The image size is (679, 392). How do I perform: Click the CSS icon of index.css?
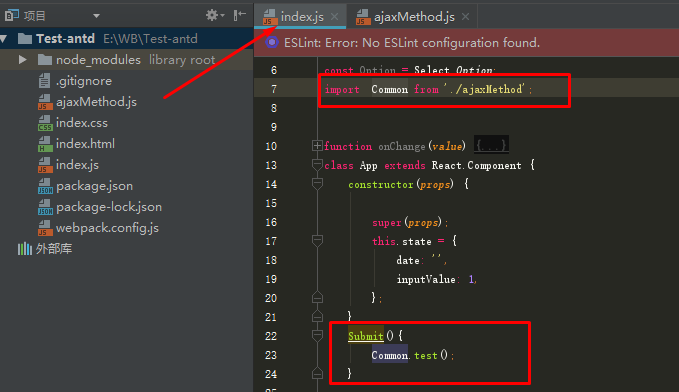click(45, 123)
